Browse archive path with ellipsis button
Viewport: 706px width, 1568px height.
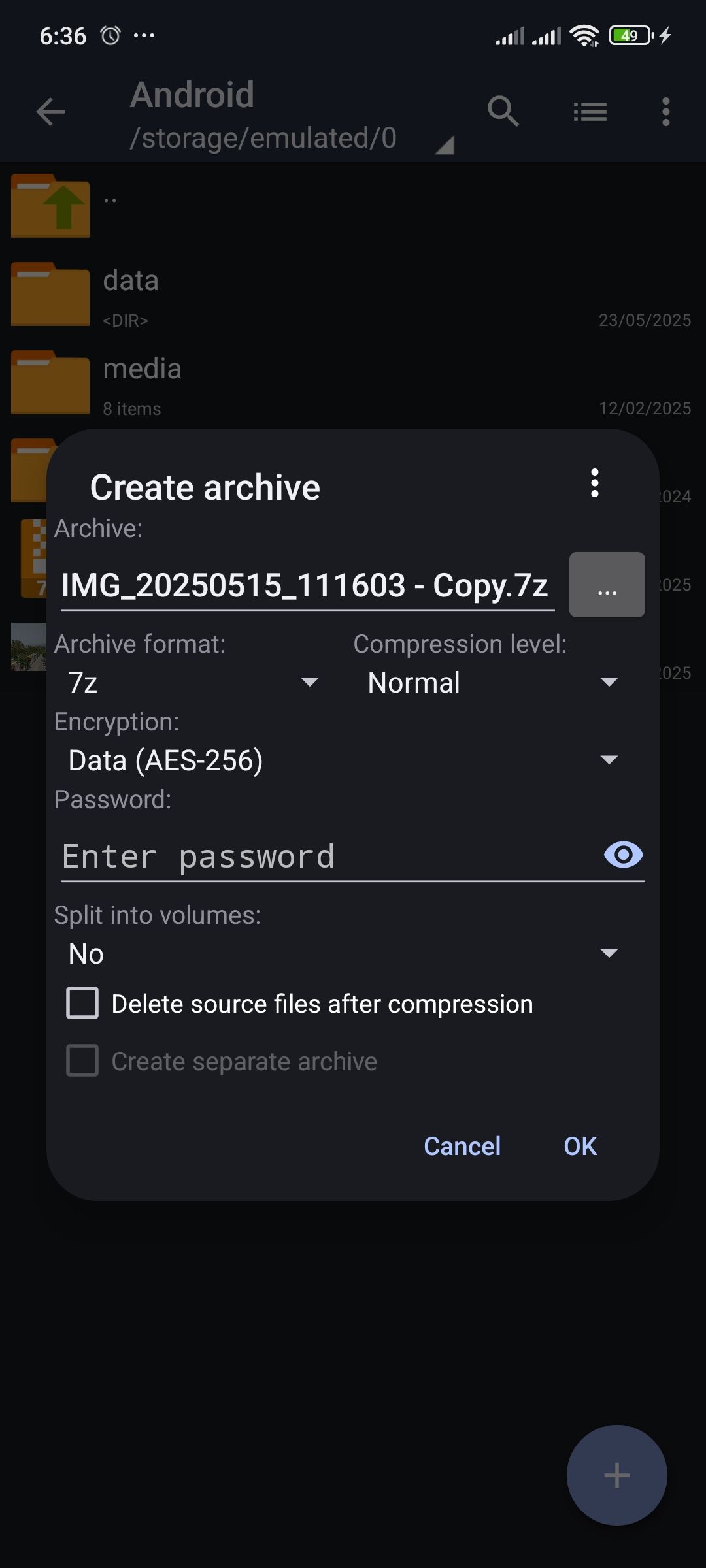[607, 585]
